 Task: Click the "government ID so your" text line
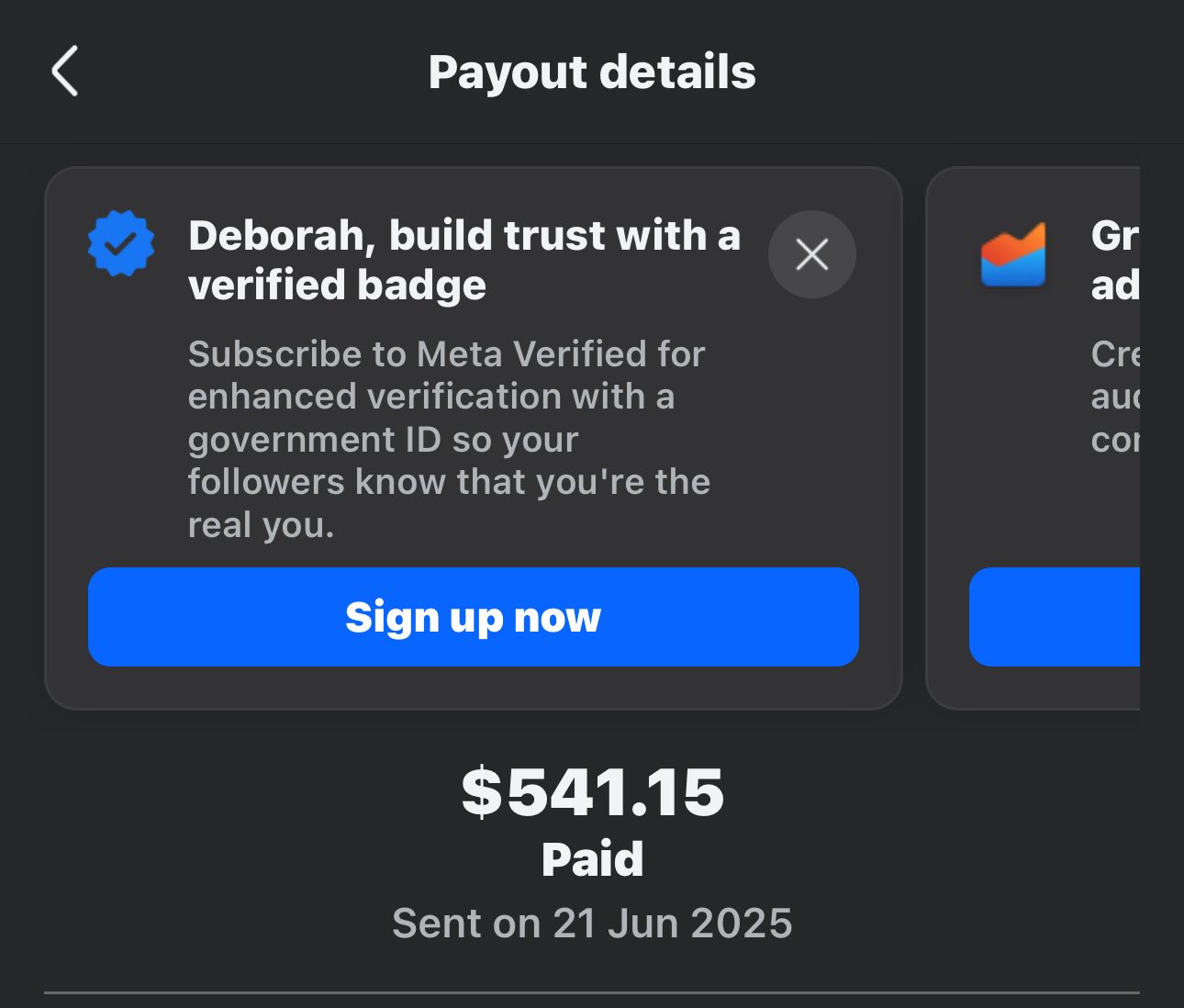pos(383,439)
